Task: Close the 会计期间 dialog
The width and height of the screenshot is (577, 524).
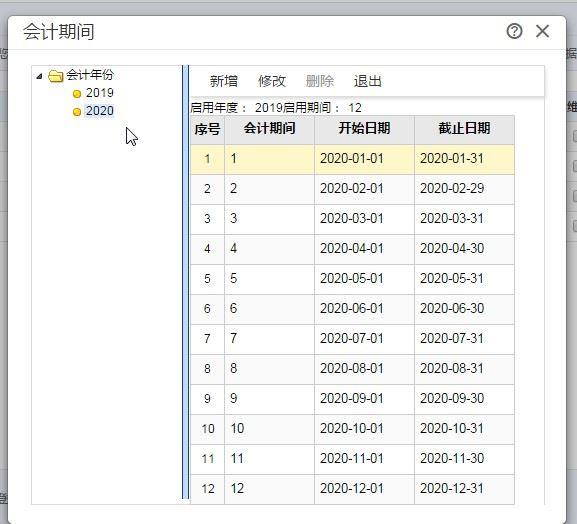Action: pyautogui.click(x=542, y=31)
